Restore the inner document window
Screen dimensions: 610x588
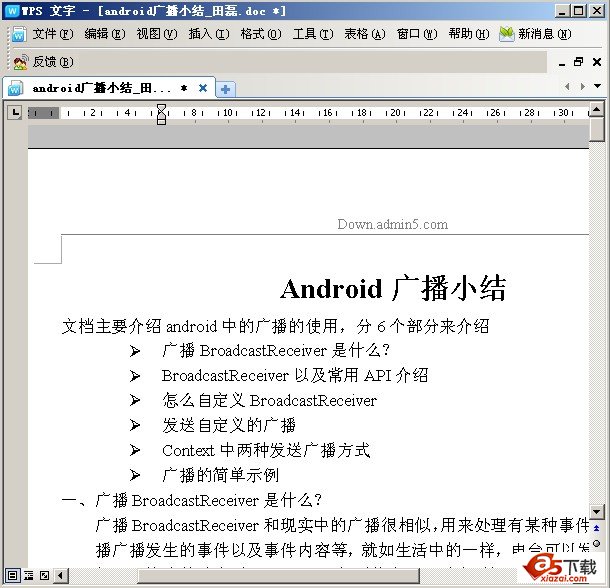(x=578, y=62)
